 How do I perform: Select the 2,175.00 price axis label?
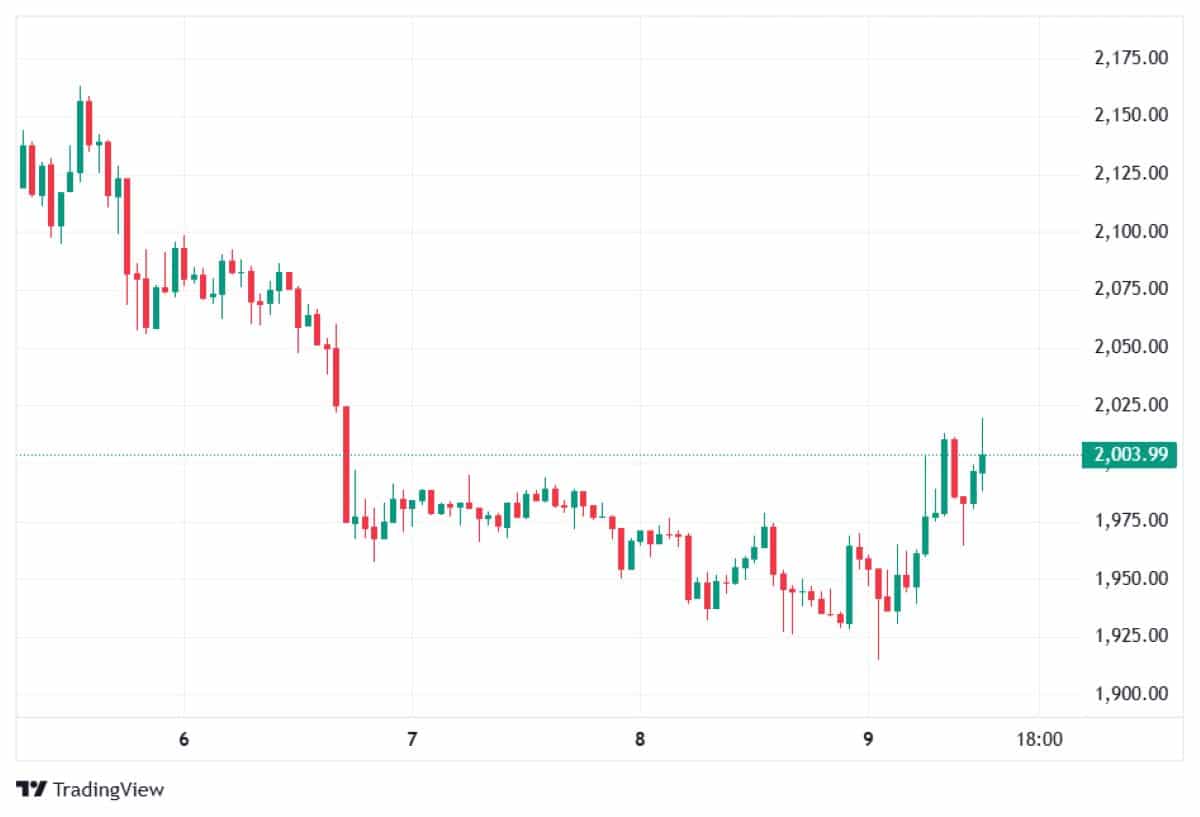point(1131,57)
